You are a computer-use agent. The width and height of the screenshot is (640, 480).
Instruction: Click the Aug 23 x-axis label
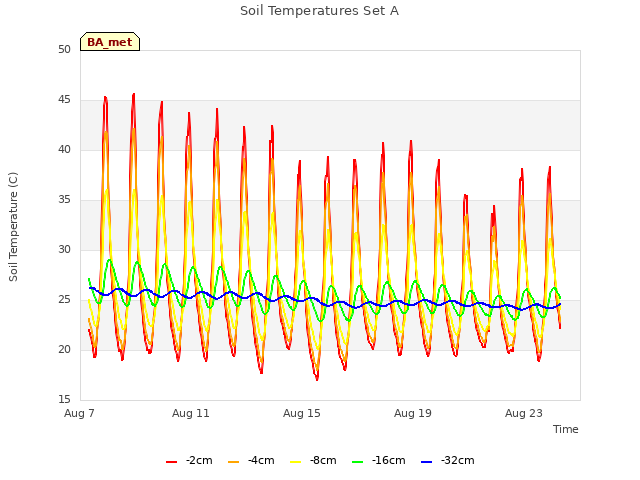pyautogui.click(x=524, y=413)
